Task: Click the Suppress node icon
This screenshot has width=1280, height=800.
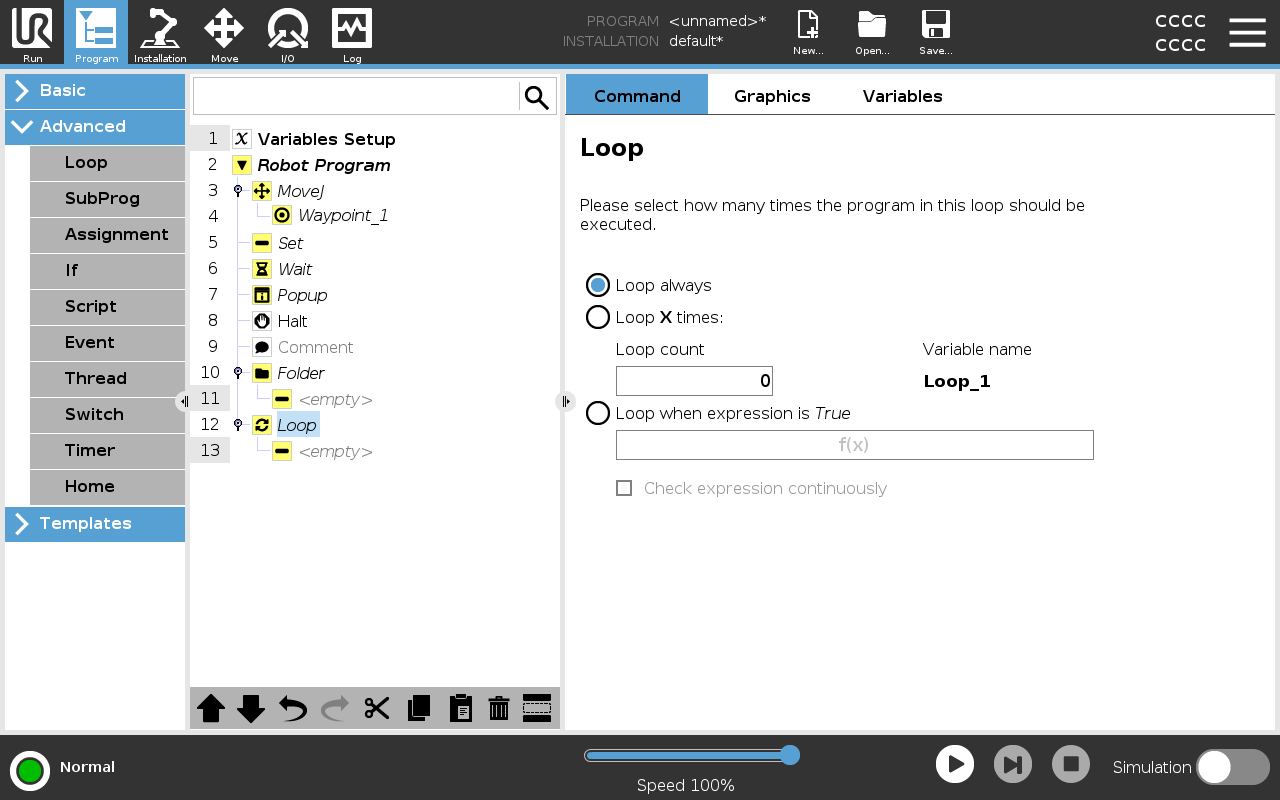Action: coord(537,708)
